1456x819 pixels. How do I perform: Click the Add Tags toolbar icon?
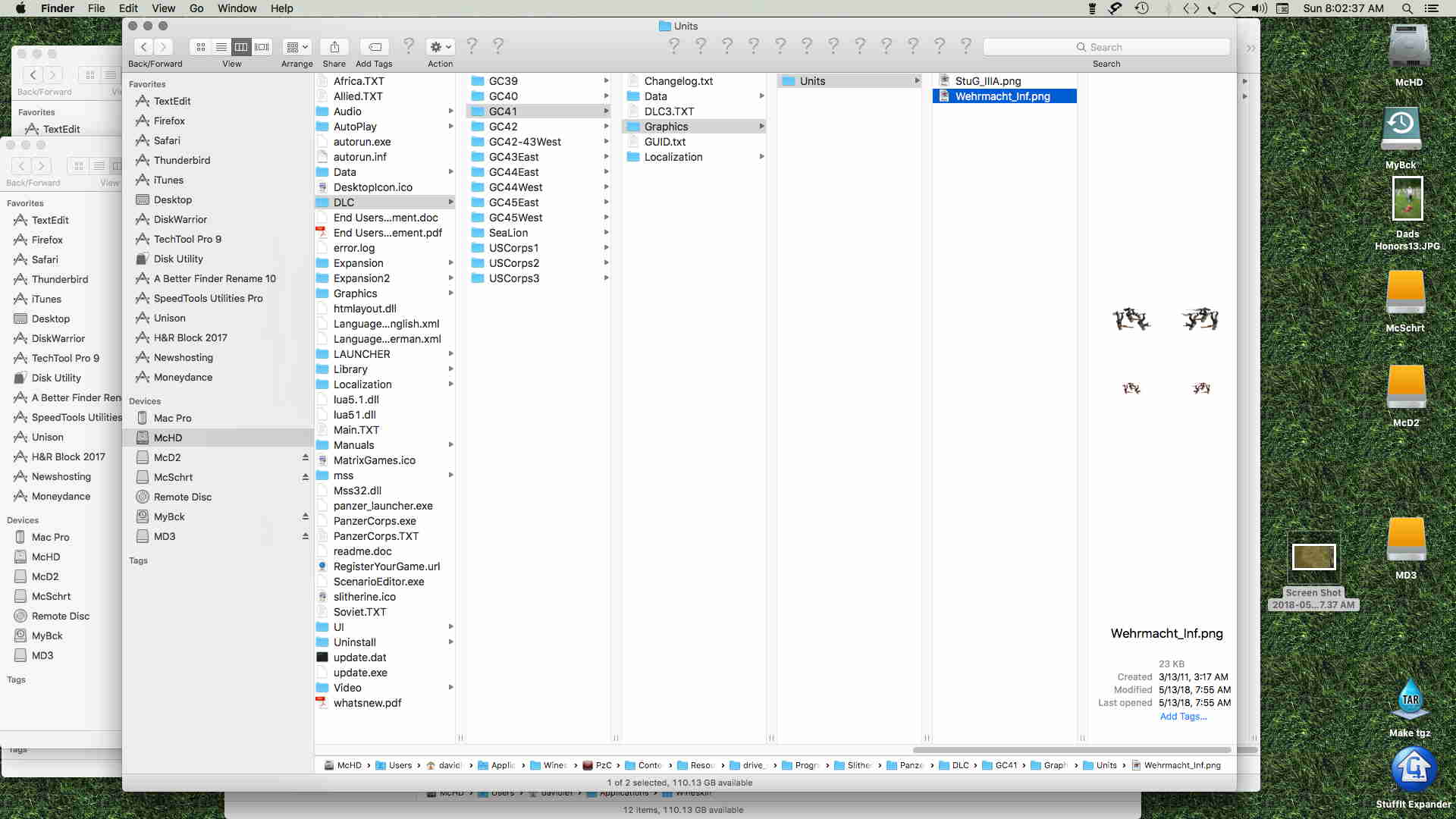pyautogui.click(x=375, y=47)
